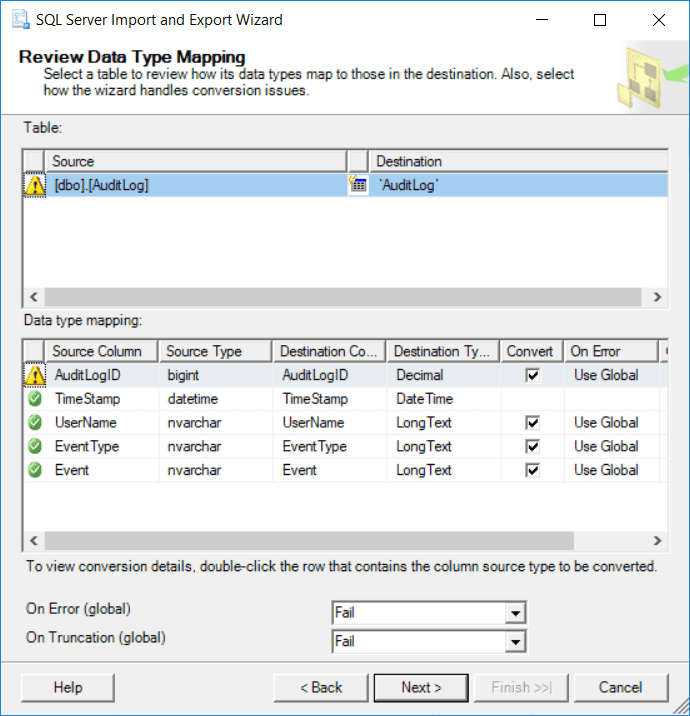Image resolution: width=690 pixels, height=716 pixels.
Task: Click the datetime source type cell
Action: pos(216,399)
